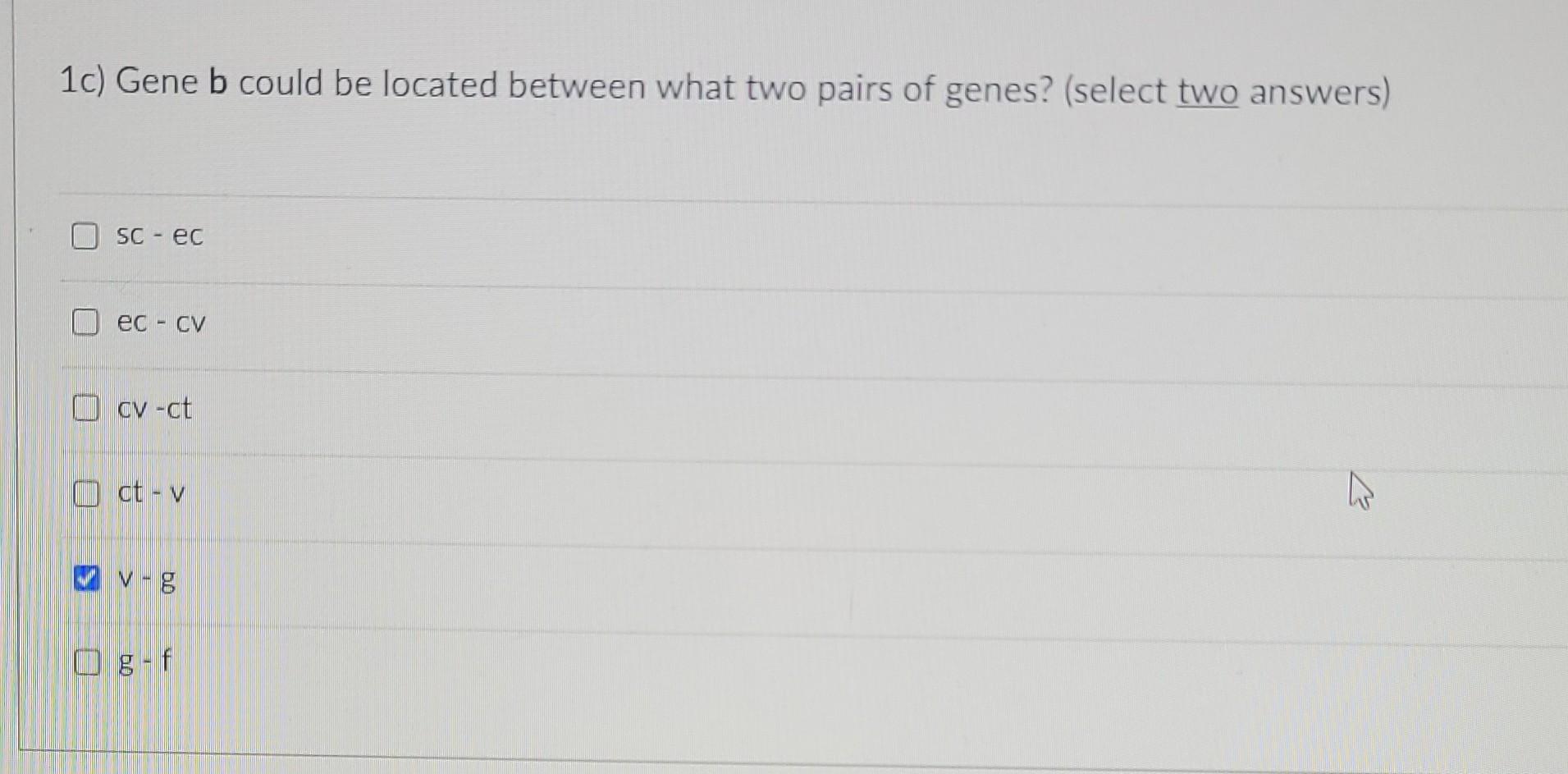This screenshot has width=1568, height=774.
Task: Select the sc - ec answer label
Action: [x=158, y=236]
